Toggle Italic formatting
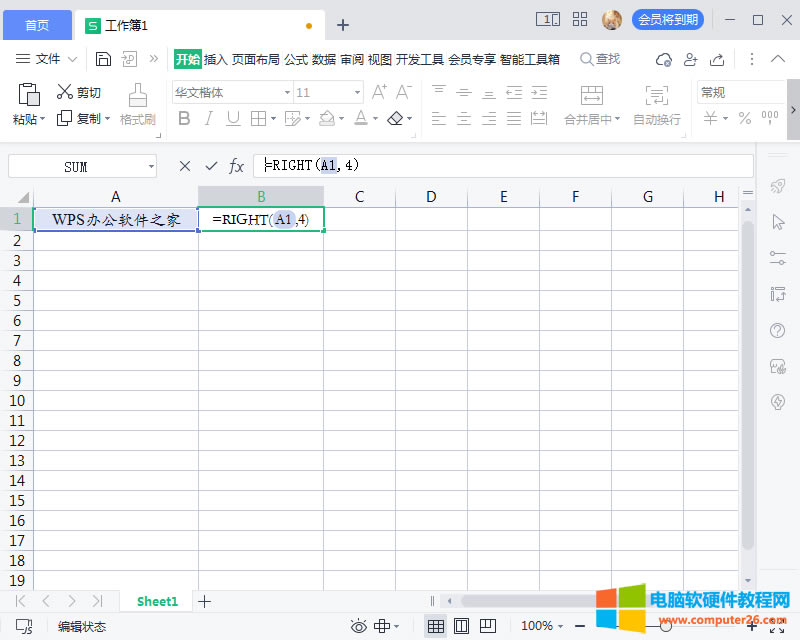 (208, 119)
